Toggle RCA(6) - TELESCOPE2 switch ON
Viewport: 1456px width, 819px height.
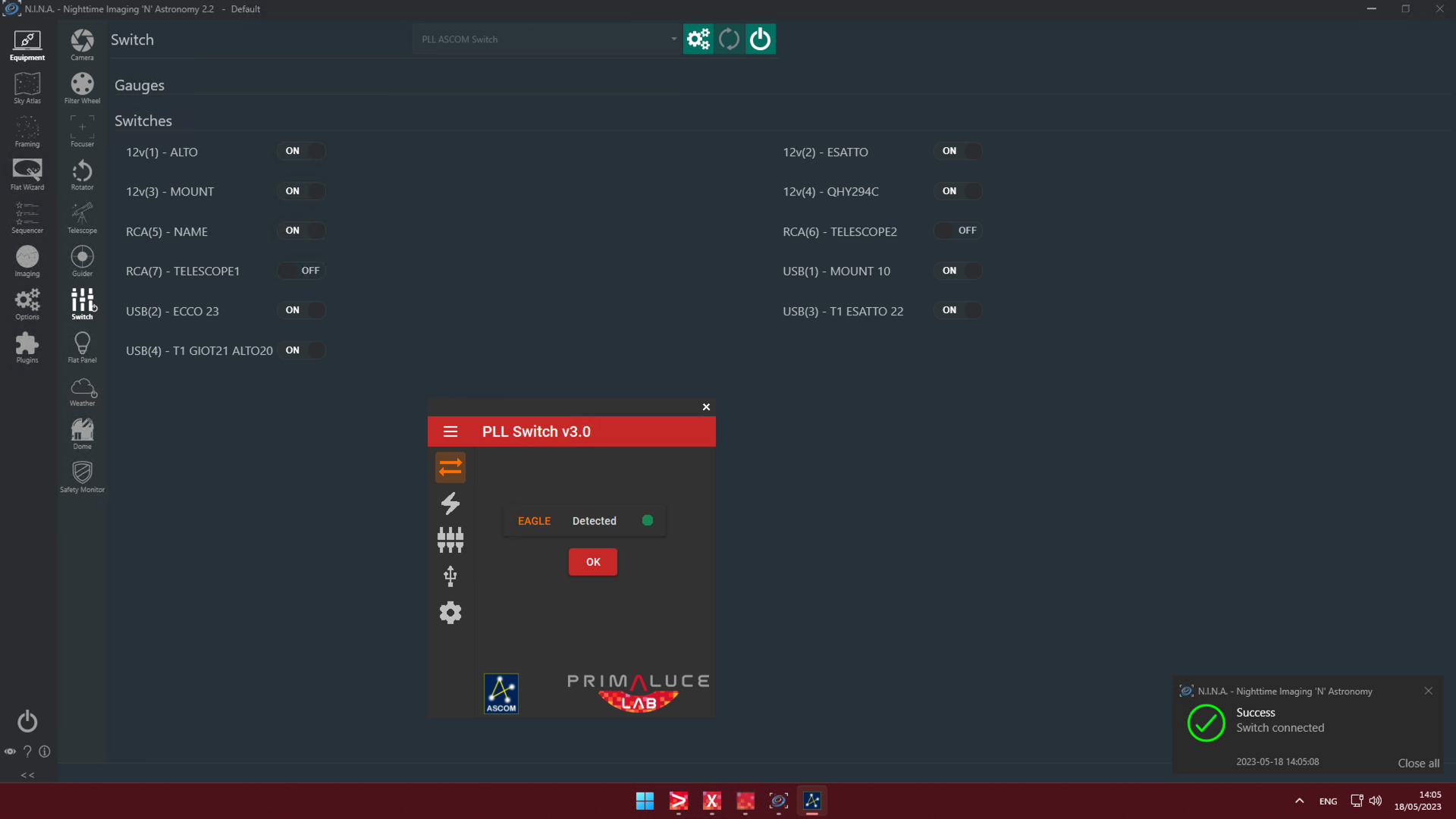point(958,230)
